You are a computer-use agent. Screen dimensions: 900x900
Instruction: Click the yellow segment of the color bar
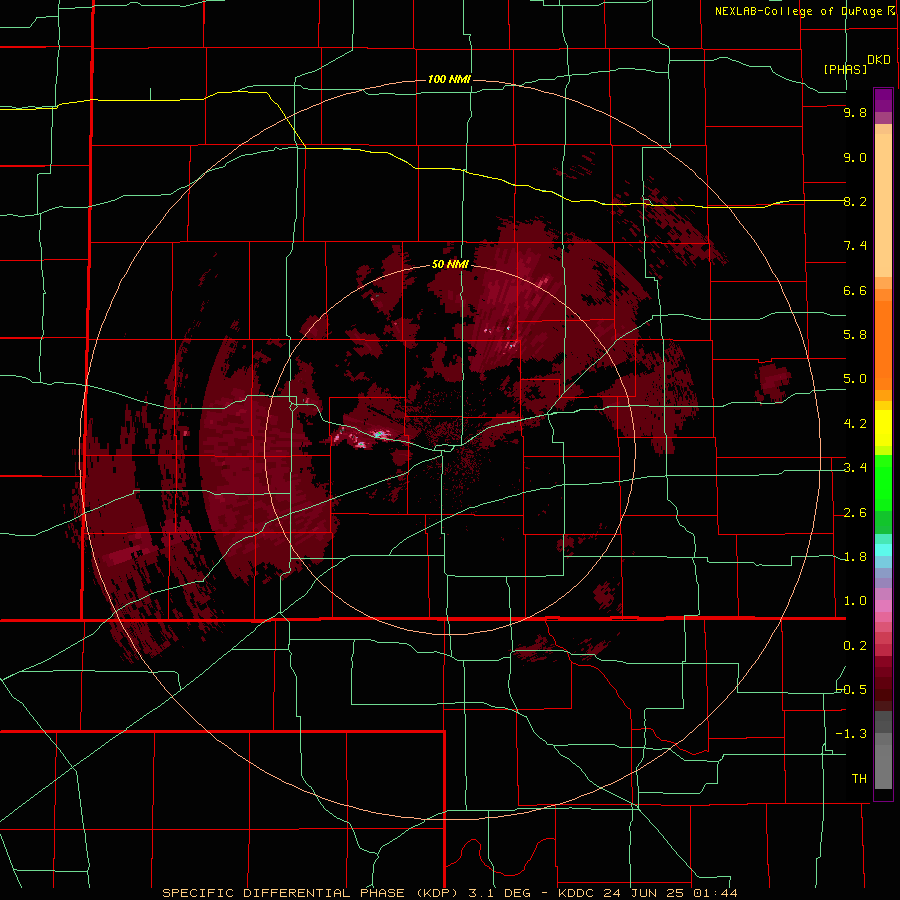(883, 428)
